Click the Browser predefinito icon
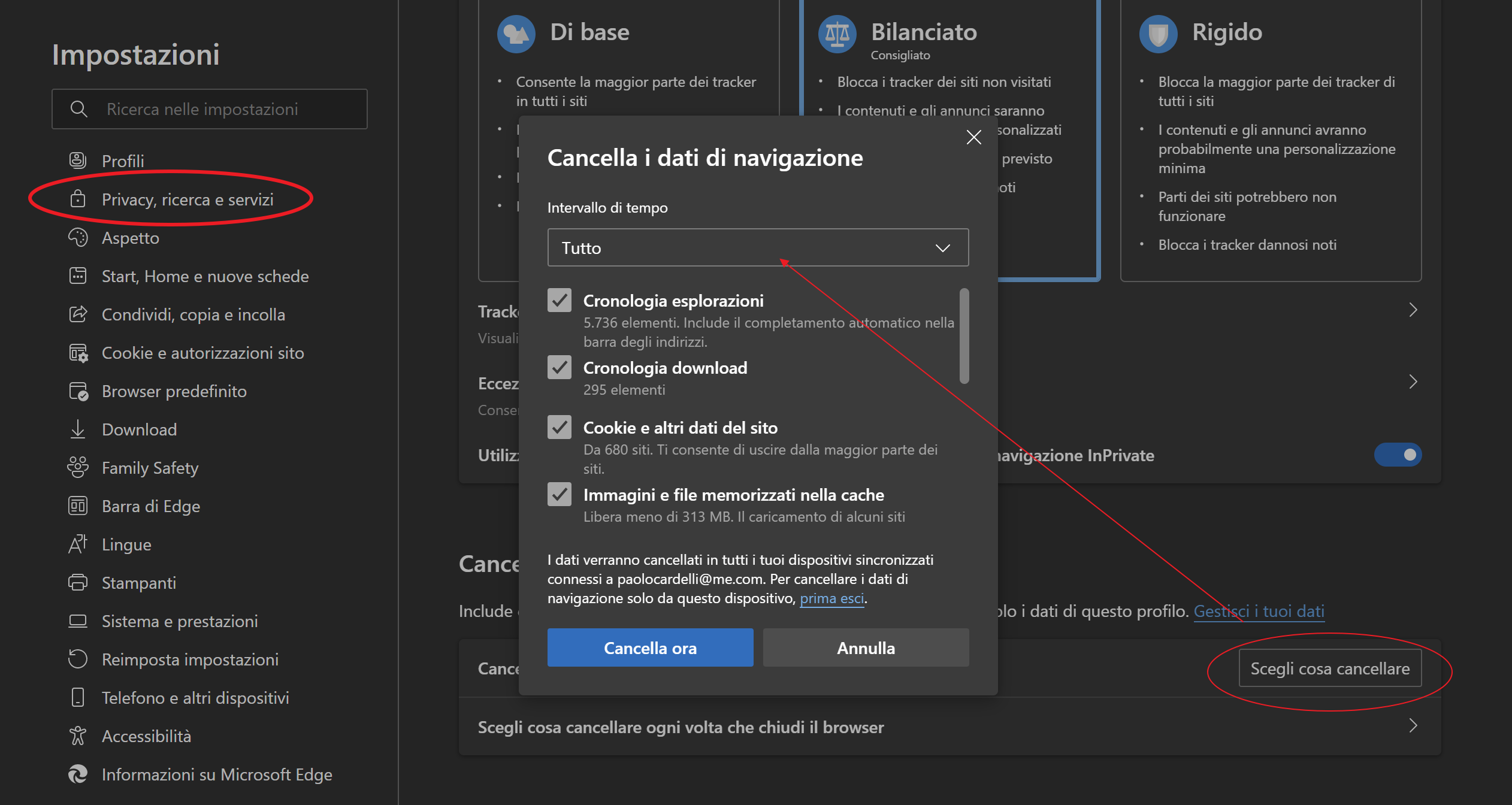This screenshot has width=1512, height=805. [78, 391]
